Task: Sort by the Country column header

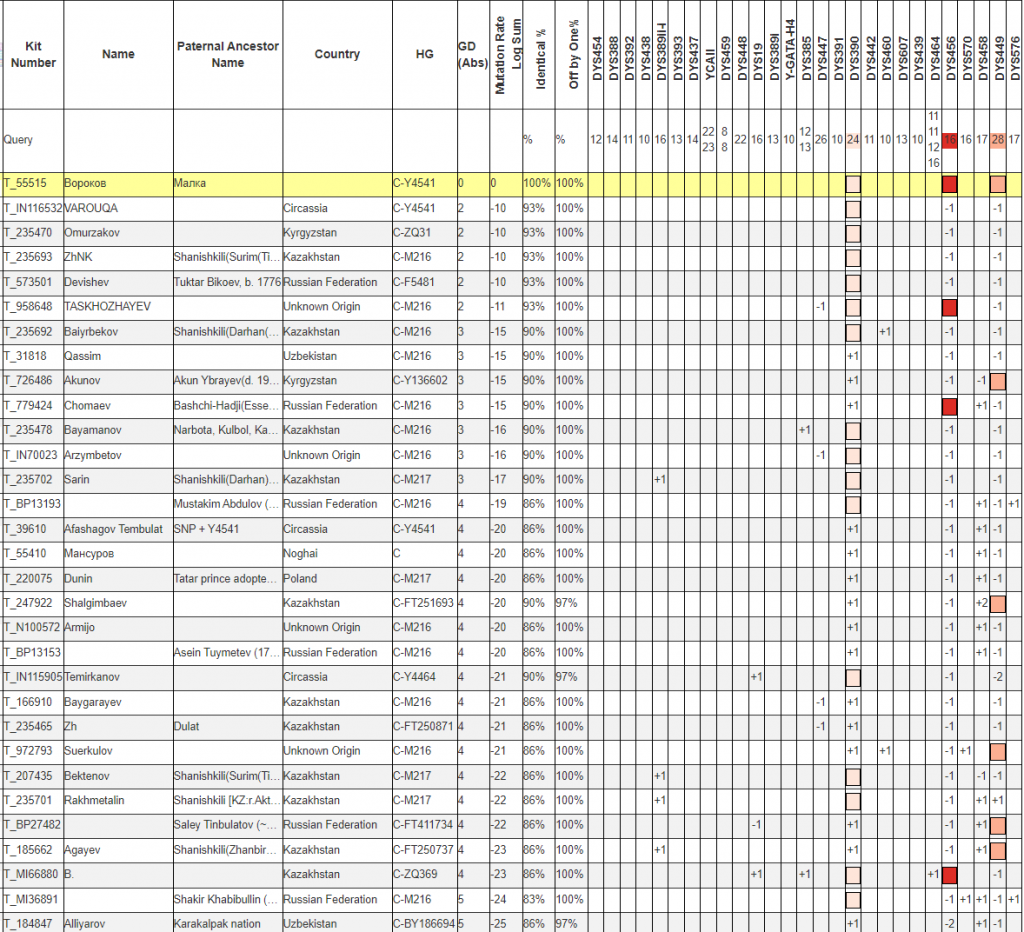Action: click(x=336, y=54)
